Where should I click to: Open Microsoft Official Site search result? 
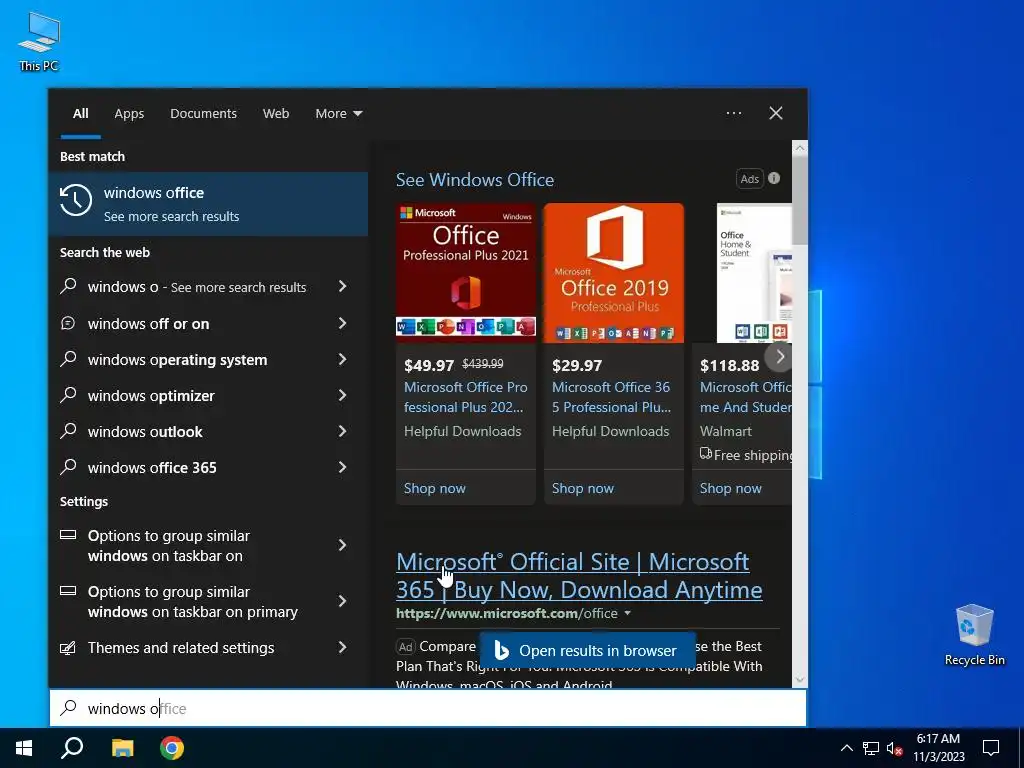(579, 575)
